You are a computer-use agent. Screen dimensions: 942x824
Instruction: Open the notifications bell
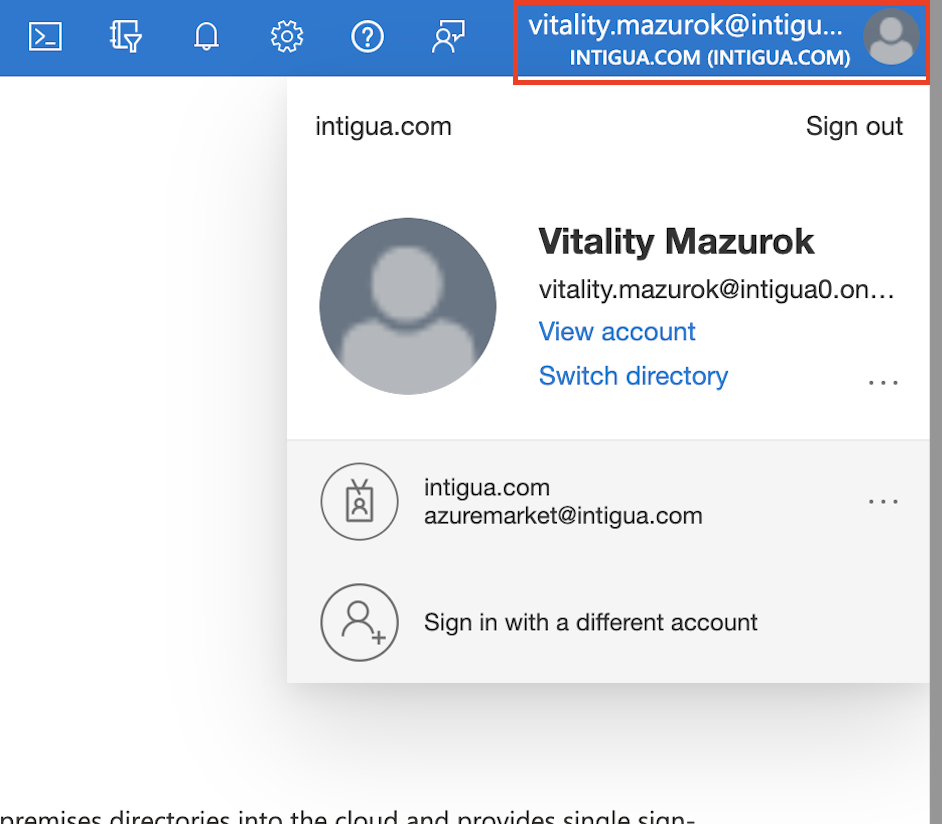206,37
